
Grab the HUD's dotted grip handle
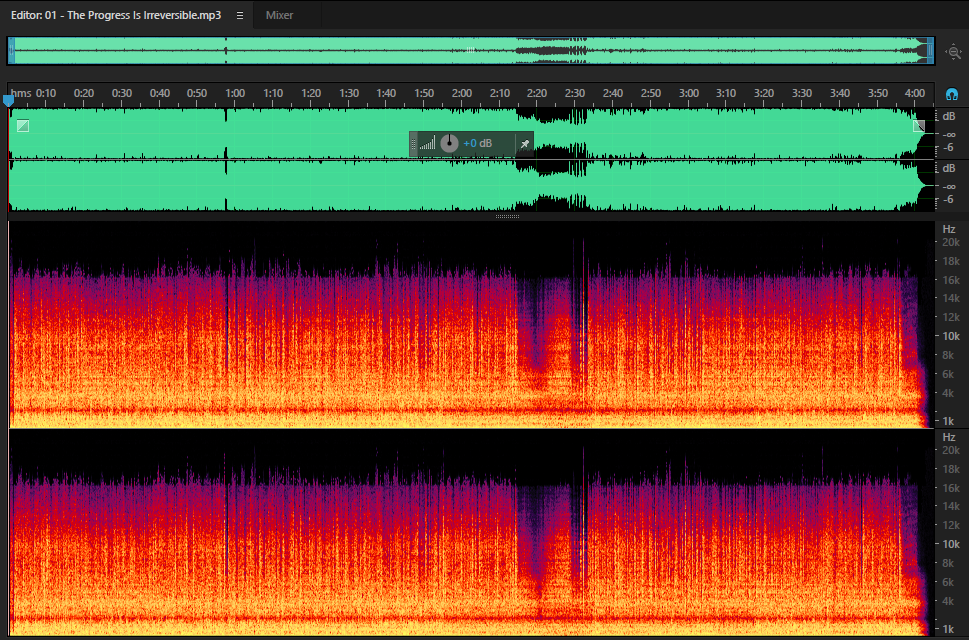tap(413, 144)
